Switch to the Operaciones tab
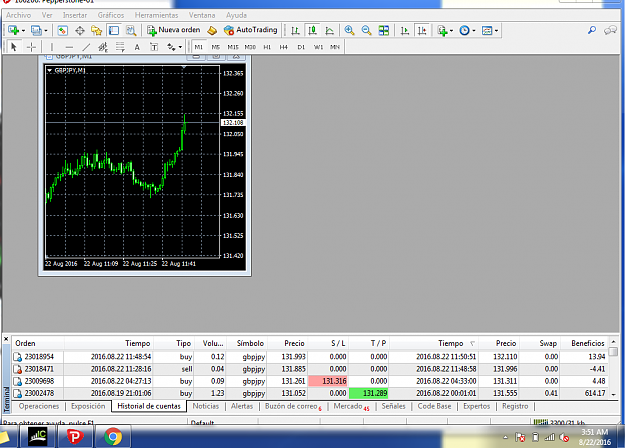 click(x=39, y=406)
